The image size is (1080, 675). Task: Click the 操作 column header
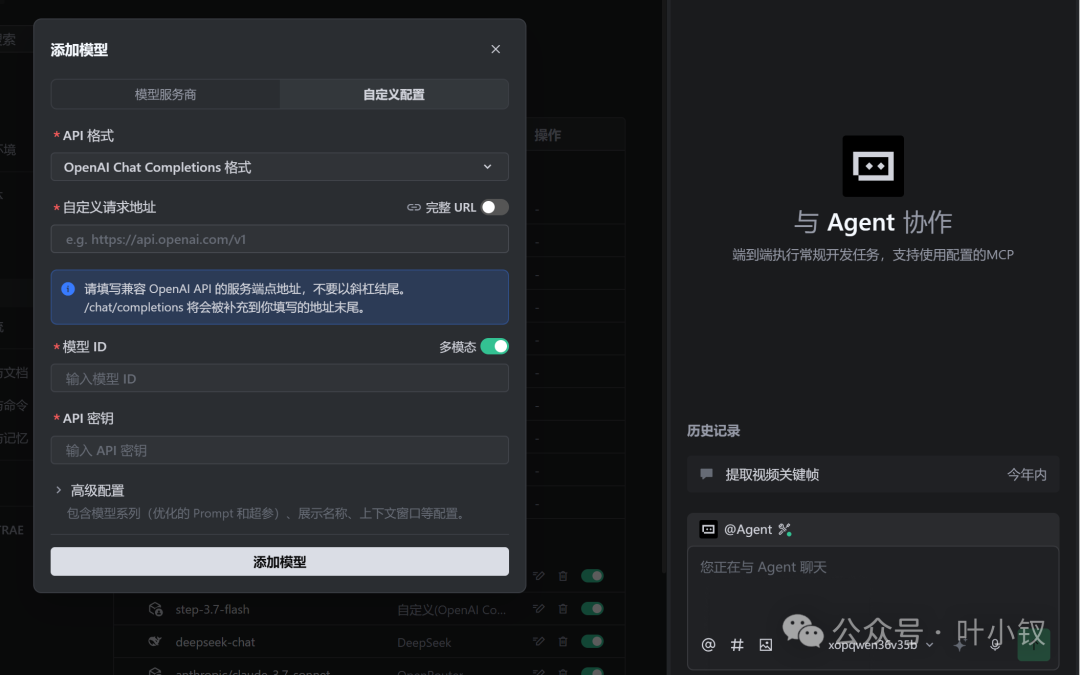548,135
